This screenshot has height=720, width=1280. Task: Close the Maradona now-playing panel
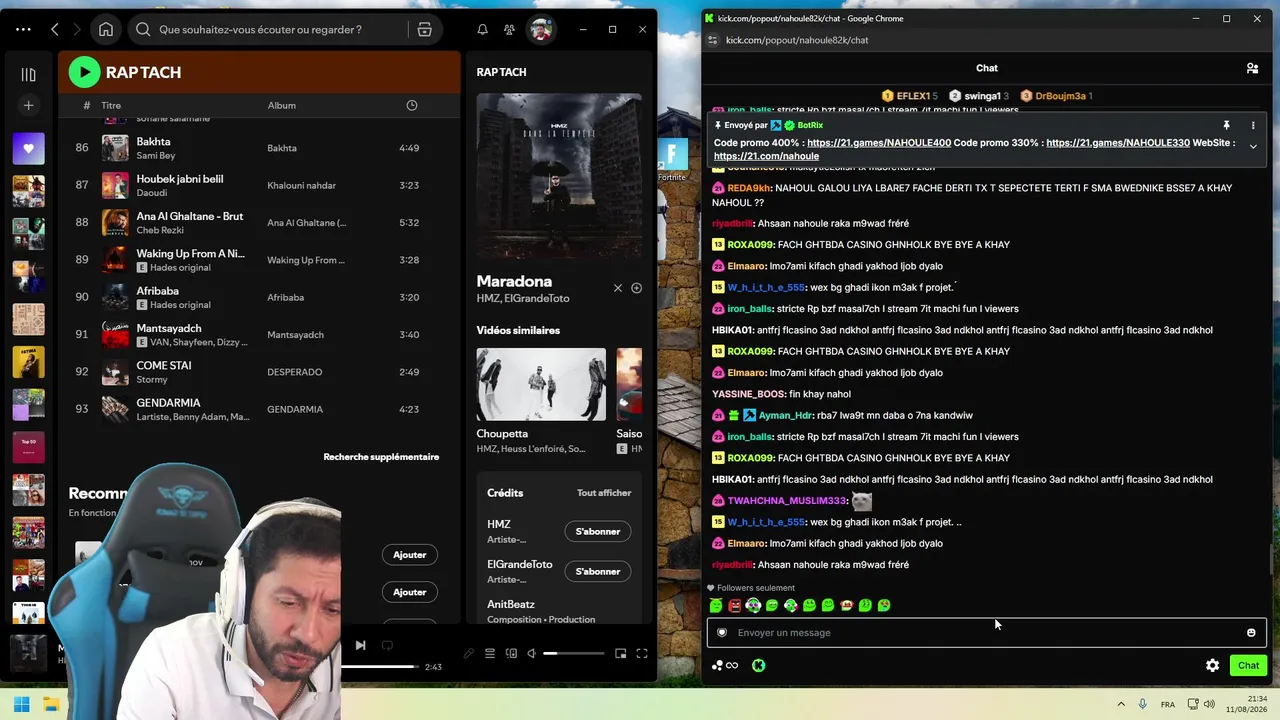tap(618, 288)
